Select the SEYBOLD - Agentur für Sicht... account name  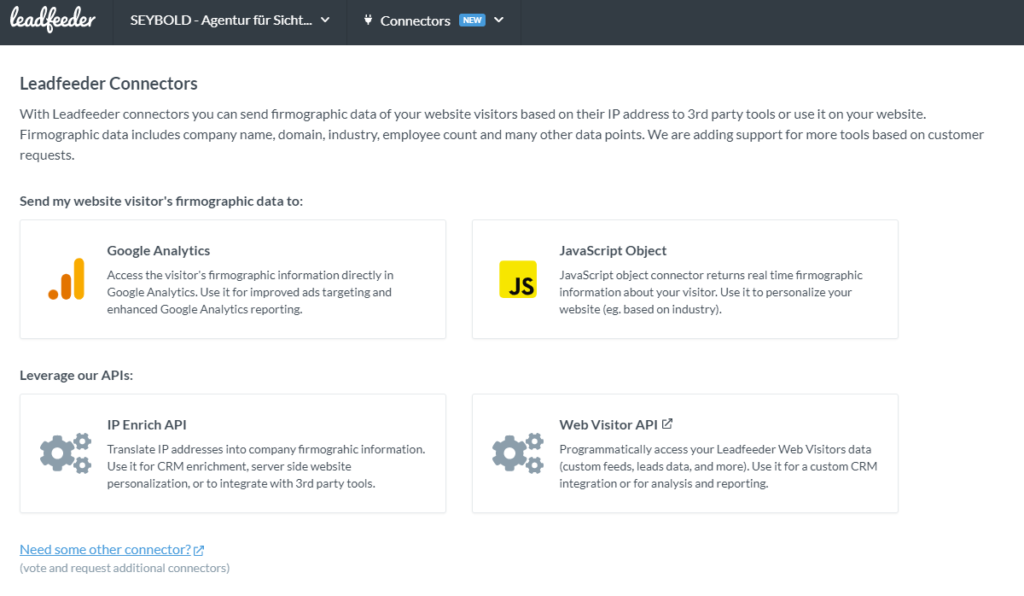click(221, 20)
